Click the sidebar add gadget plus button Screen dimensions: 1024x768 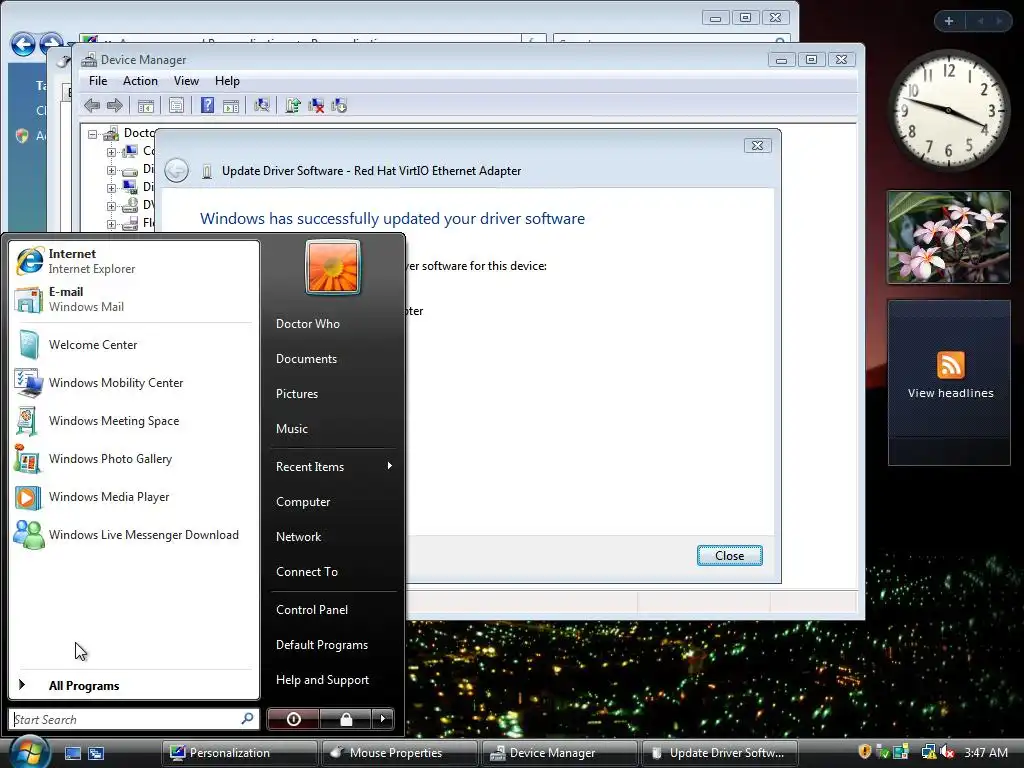click(x=949, y=21)
